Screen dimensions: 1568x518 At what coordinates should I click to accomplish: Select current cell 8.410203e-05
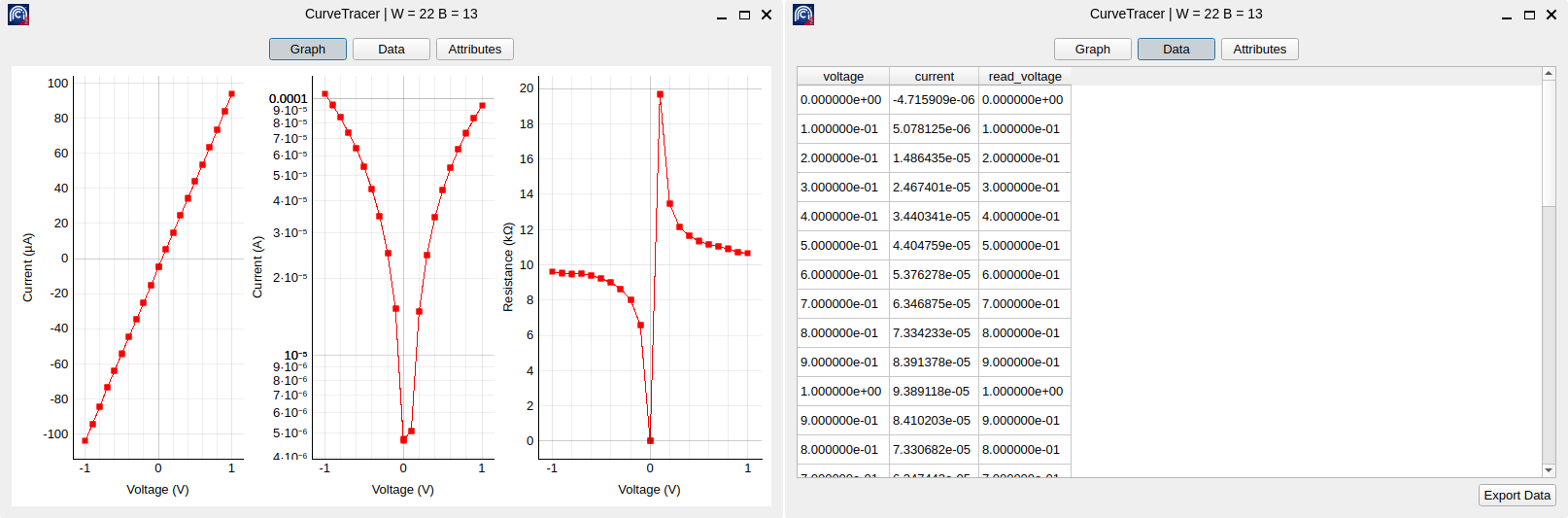pos(934,421)
